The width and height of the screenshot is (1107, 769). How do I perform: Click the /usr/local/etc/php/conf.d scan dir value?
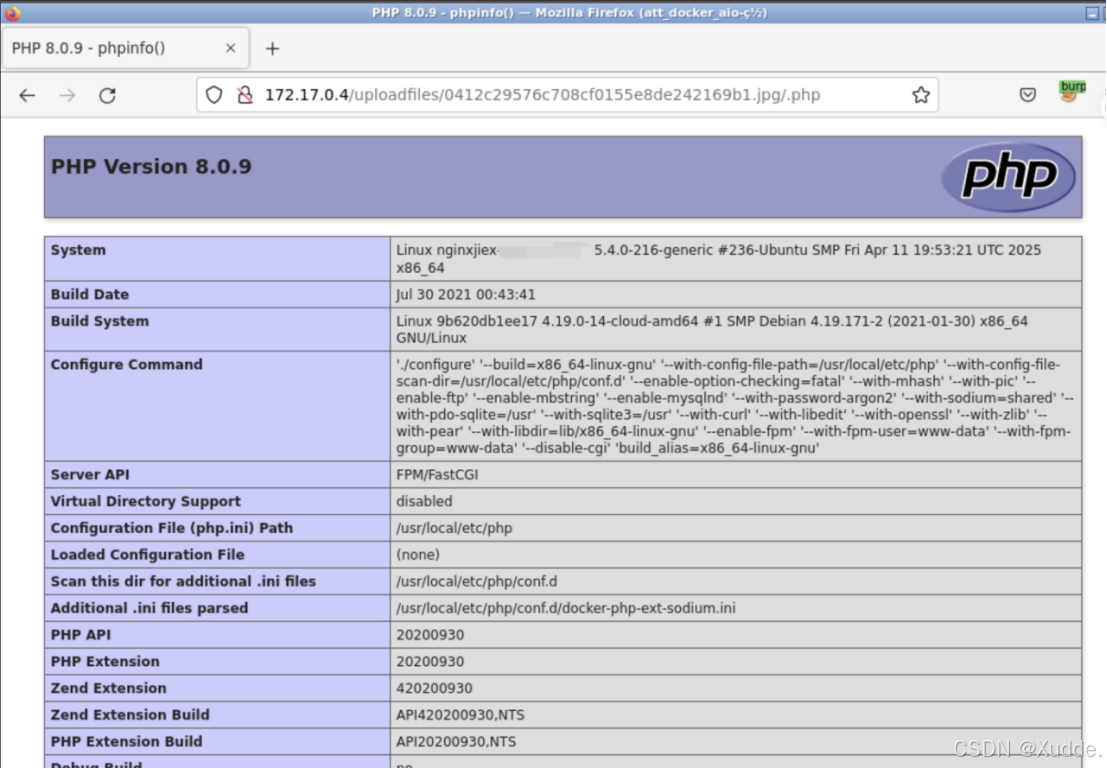477,581
